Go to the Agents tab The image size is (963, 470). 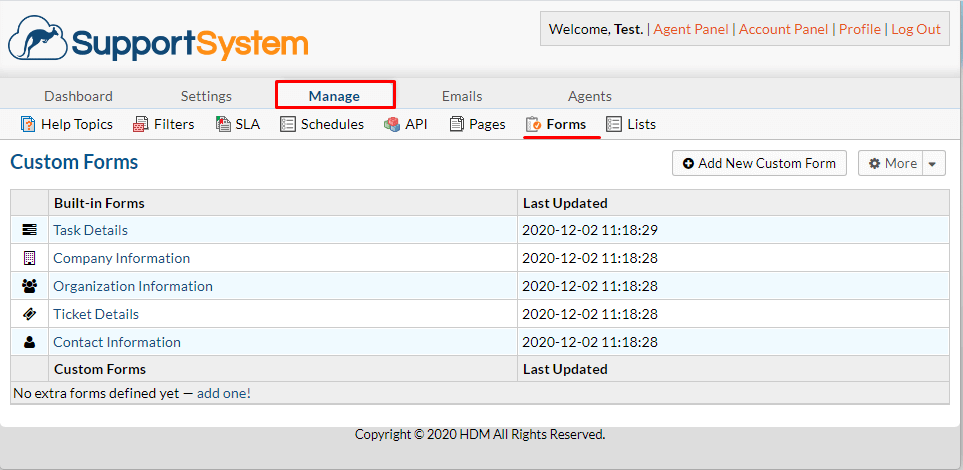[590, 96]
